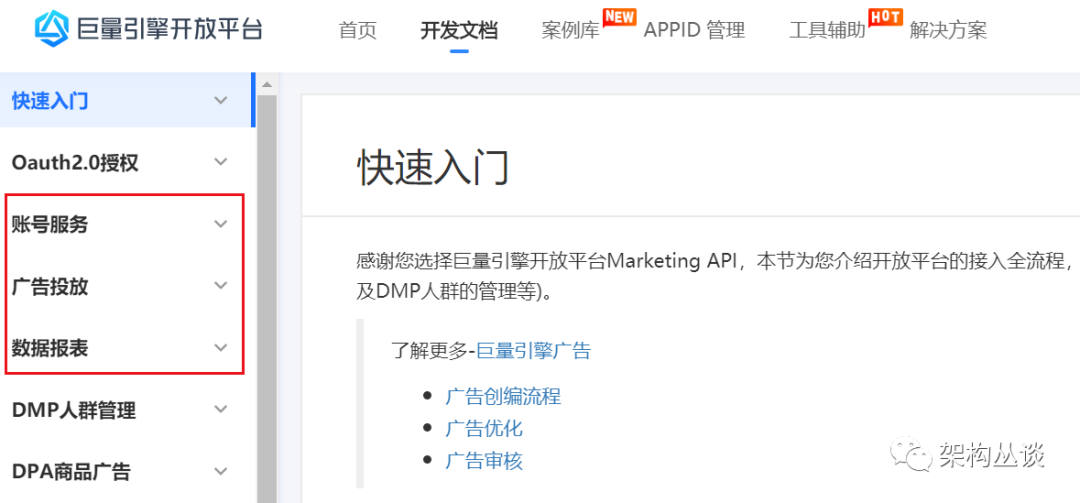Click the 了解更多- text

point(434,351)
